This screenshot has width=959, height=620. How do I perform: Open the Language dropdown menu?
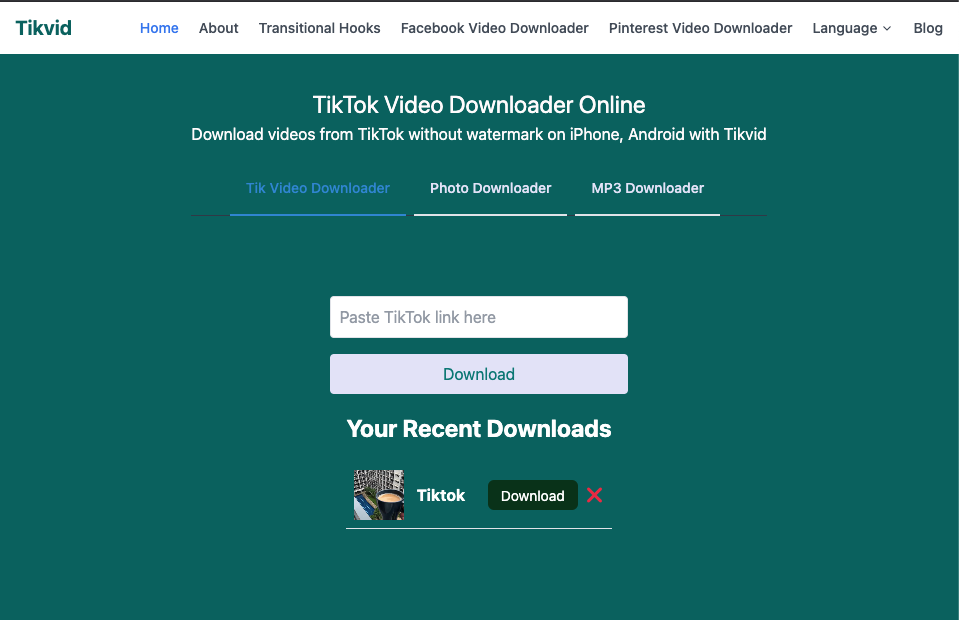coord(851,28)
